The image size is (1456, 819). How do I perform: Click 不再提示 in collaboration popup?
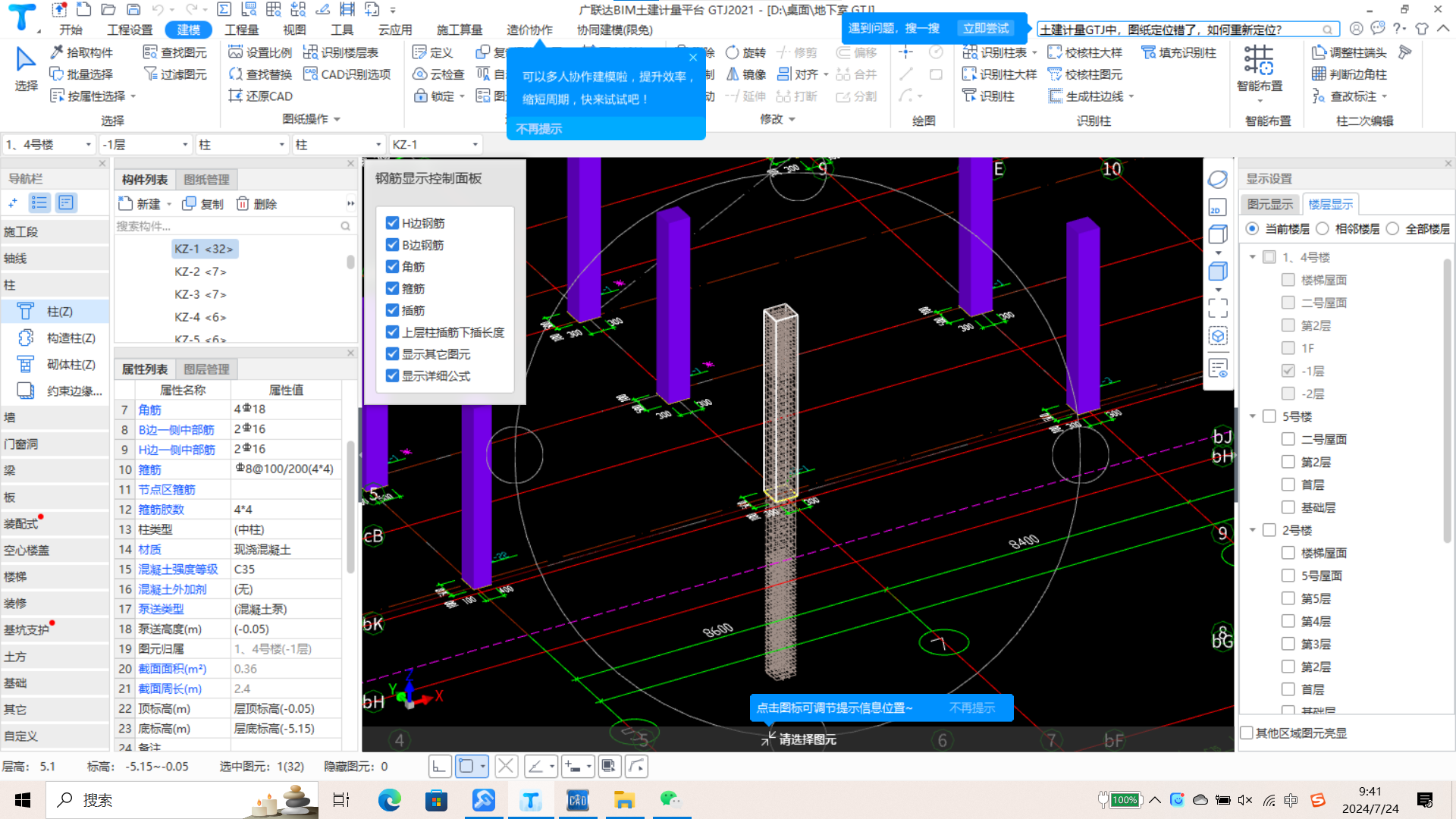[538, 129]
